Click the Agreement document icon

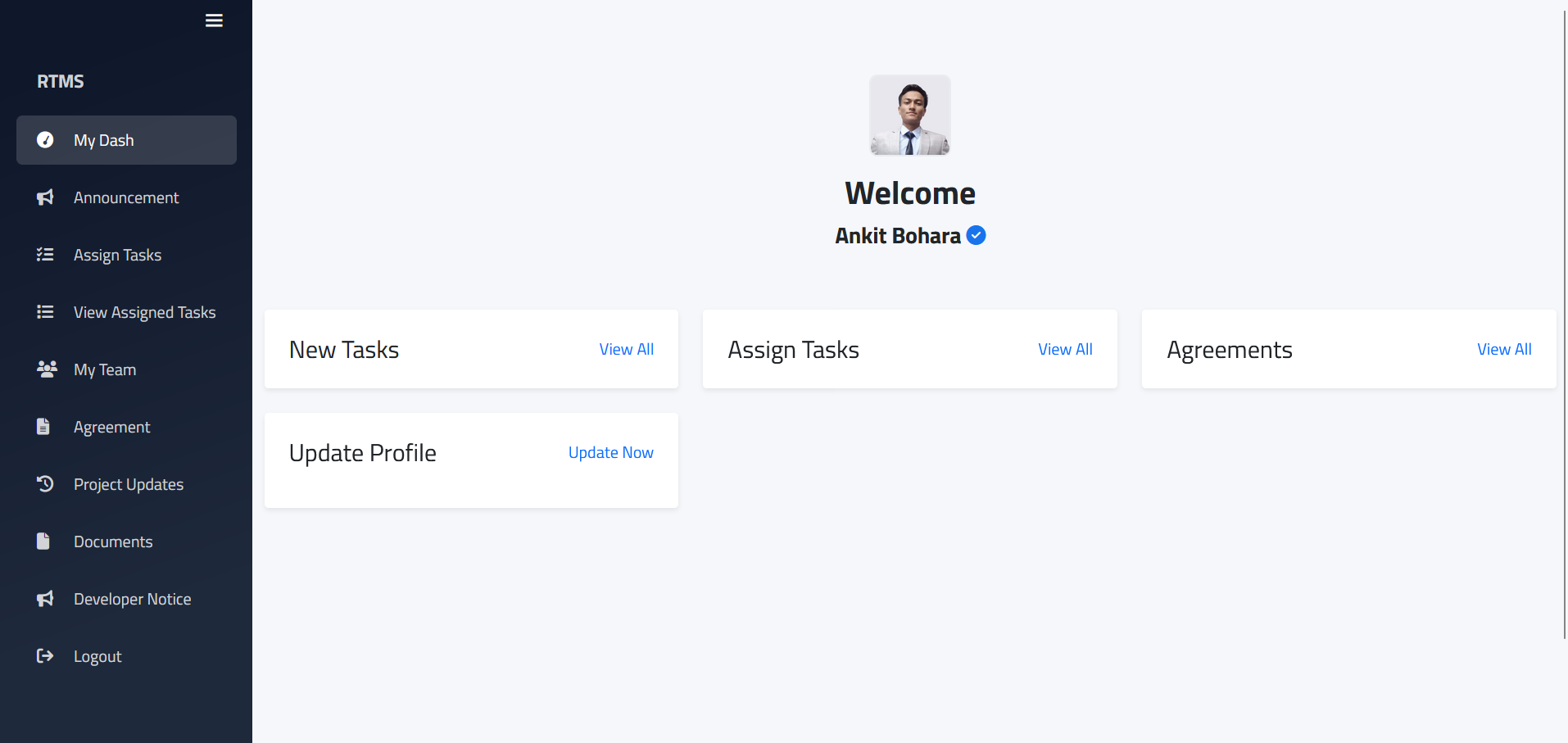click(43, 427)
